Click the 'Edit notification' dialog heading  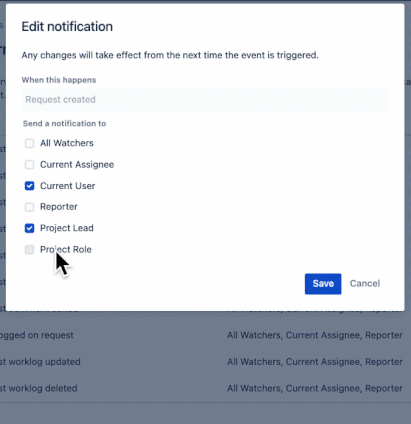coord(67,27)
